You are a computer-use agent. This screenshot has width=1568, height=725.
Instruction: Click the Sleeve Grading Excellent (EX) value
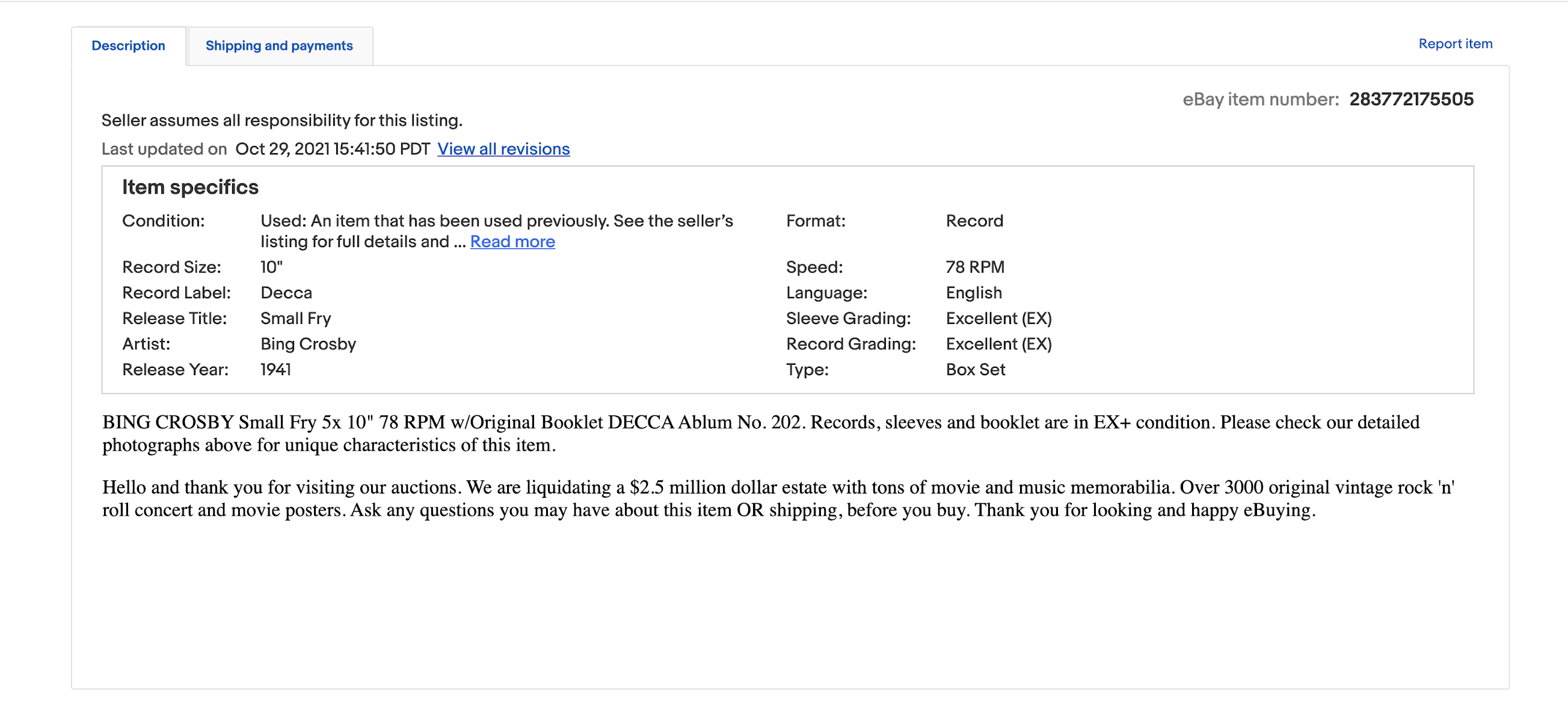(x=998, y=318)
